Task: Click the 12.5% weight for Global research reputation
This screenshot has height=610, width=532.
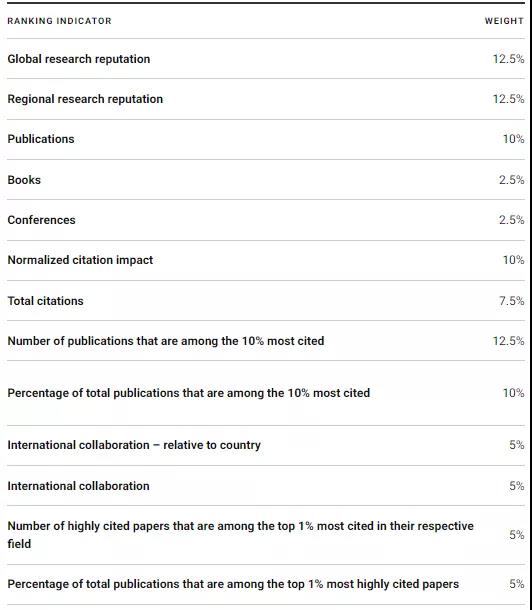Action: 508,59
